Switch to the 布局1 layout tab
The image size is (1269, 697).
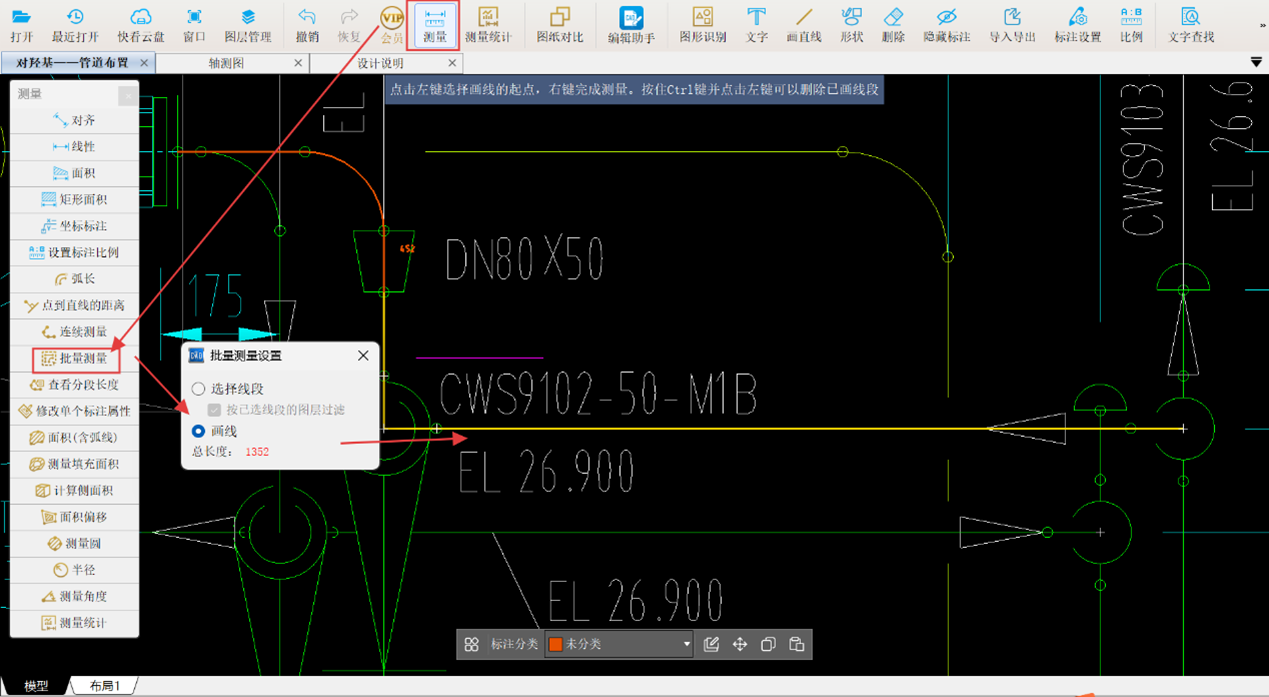point(104,686)
